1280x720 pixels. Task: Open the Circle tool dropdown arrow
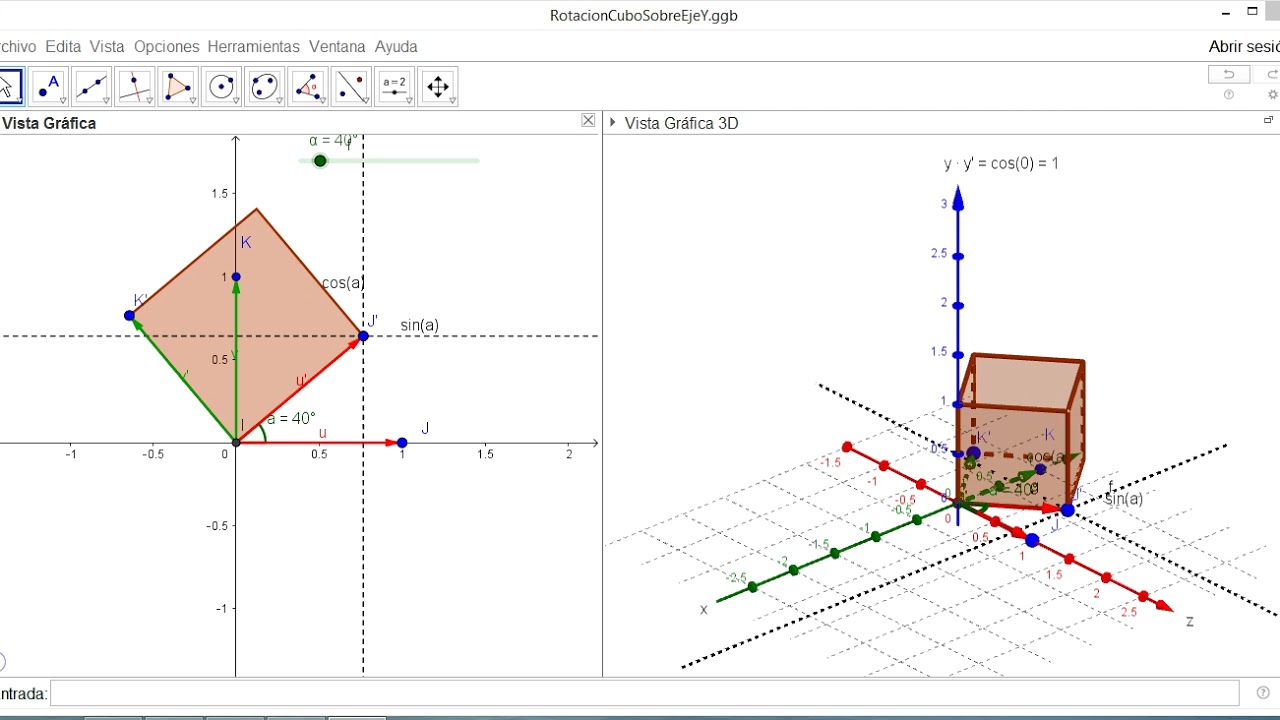235,101
